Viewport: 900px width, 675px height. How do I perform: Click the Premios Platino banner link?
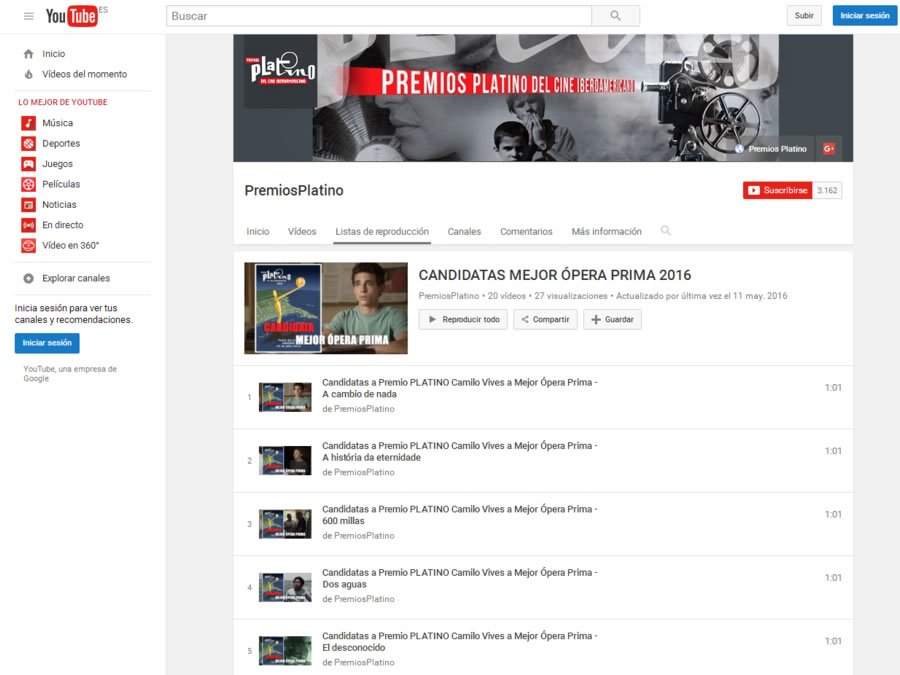[x=777, y=149]
